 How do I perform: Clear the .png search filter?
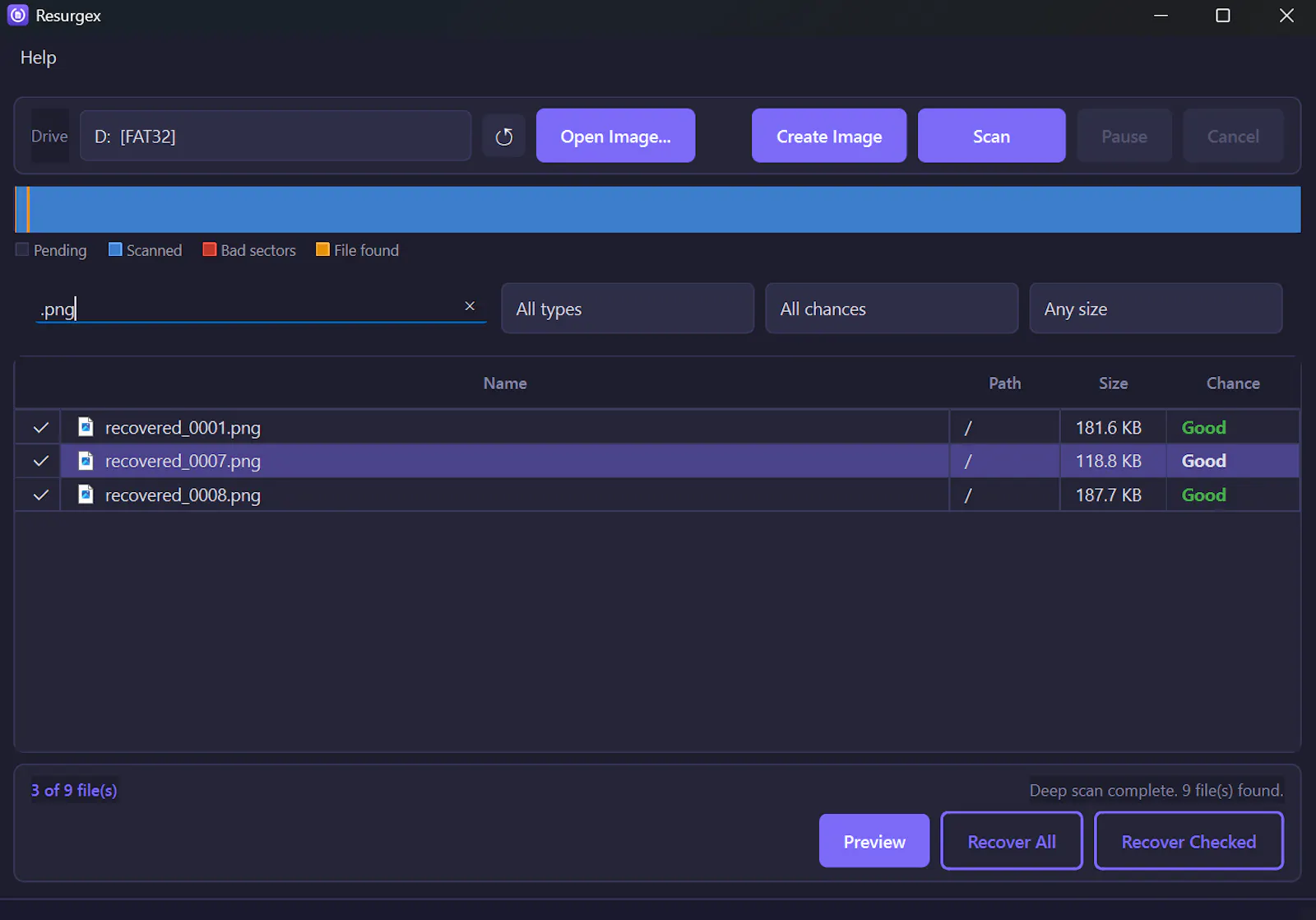point(470,306)
